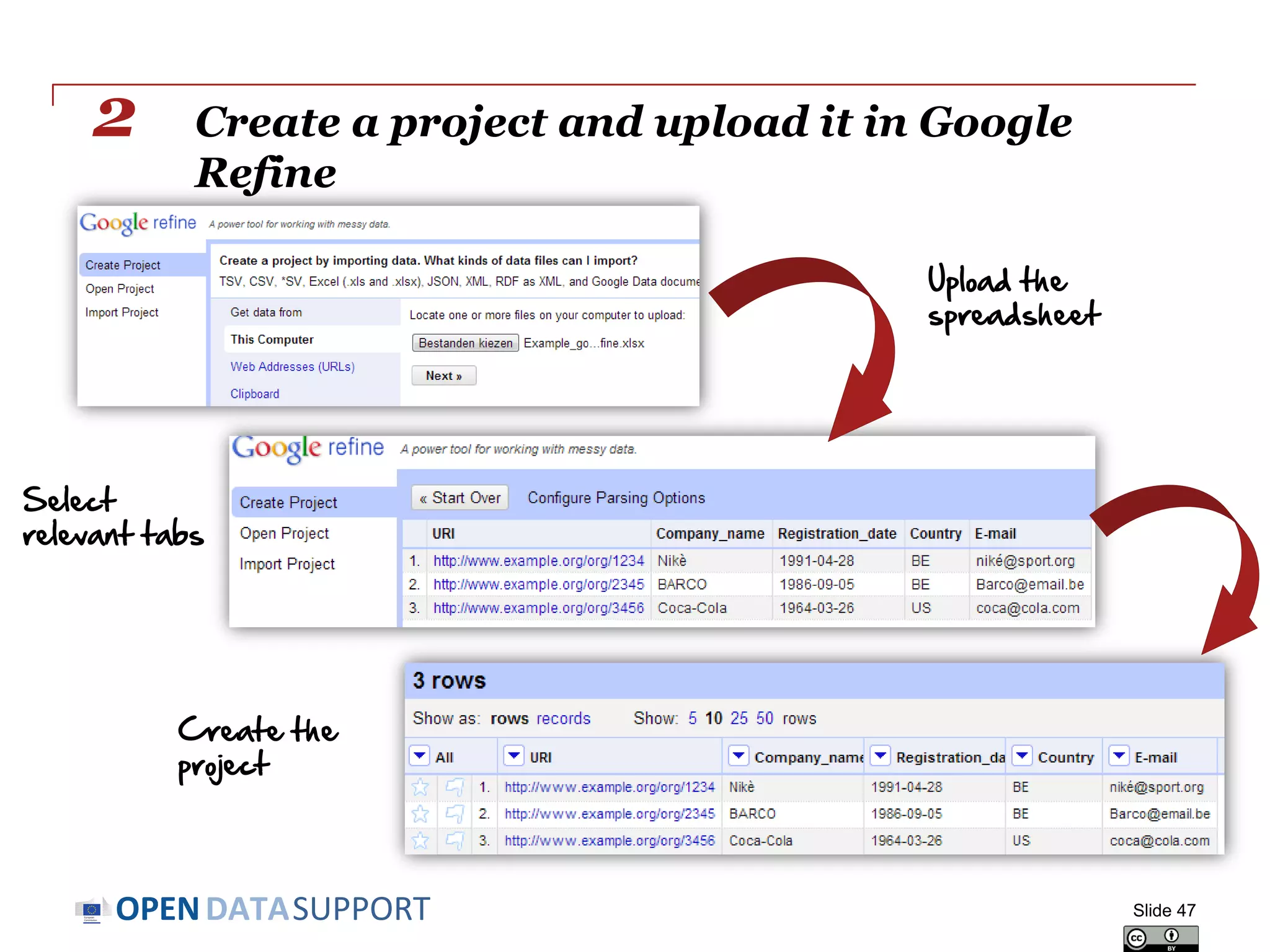1270x952 pixels.
Task: Show 50 rows per page
Action: tap(765, 718)
